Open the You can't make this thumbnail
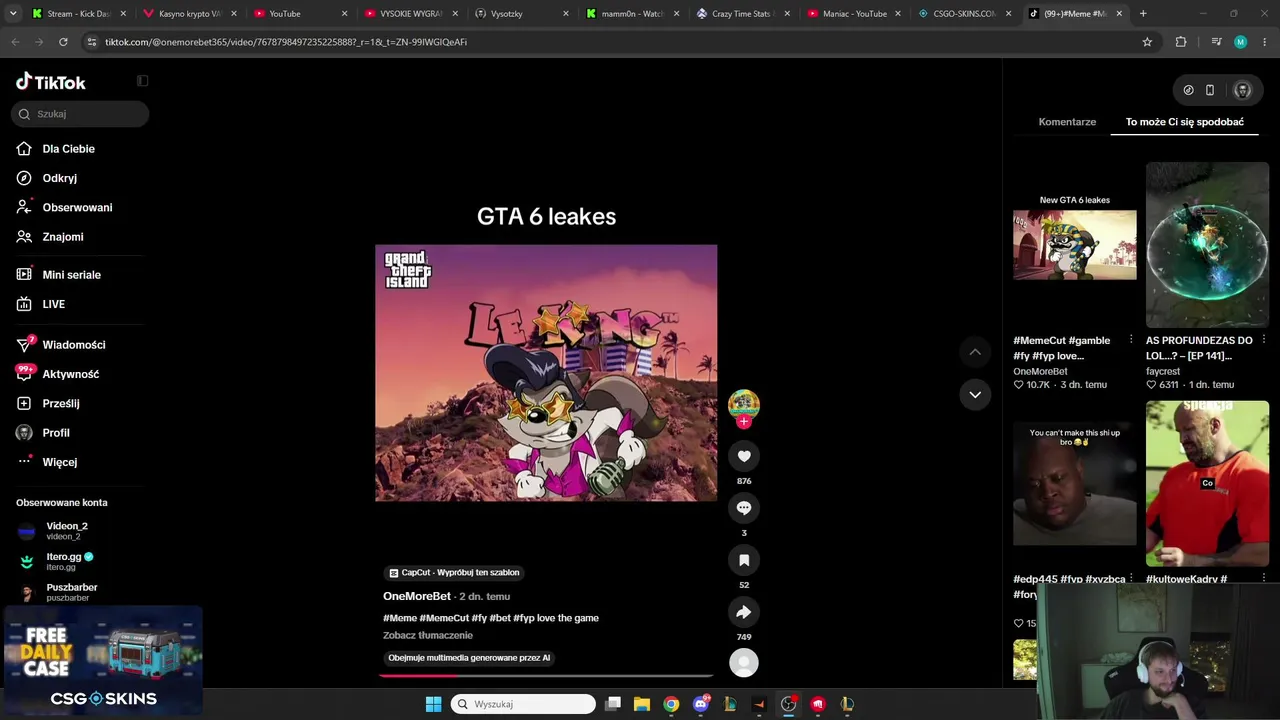The height and width of the screenshot is (720, 1280). tap(1075, 484)
